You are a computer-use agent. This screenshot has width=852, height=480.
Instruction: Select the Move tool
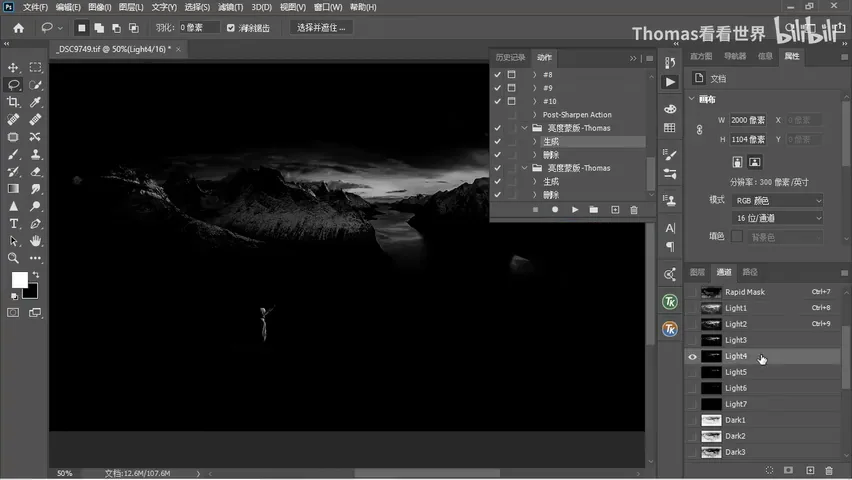13,67
